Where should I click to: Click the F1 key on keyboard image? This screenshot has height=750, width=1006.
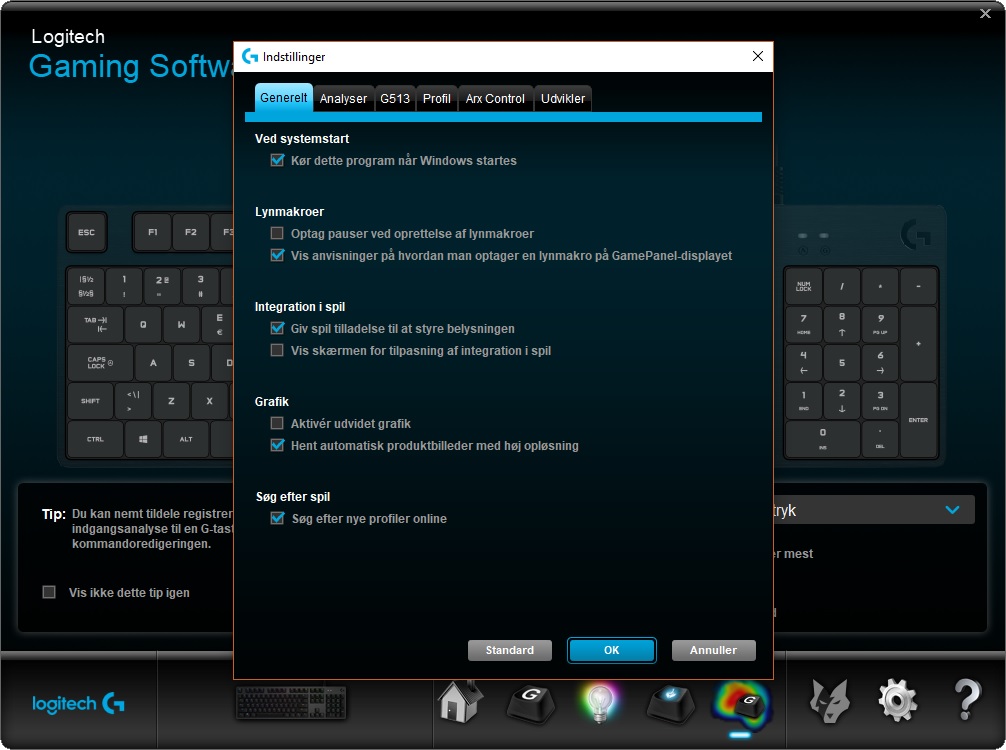153,232
